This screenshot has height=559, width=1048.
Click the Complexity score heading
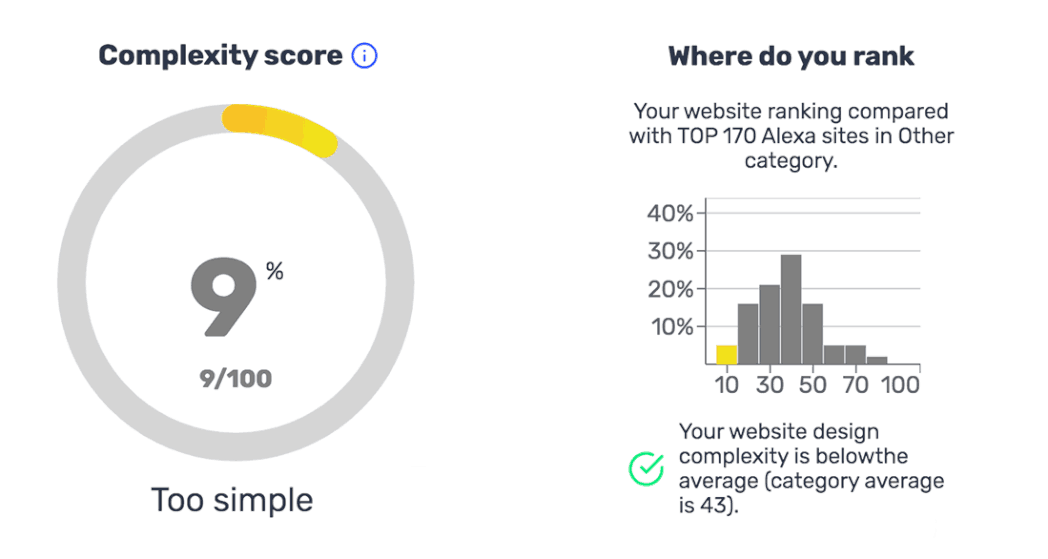[x=221, y=55]
